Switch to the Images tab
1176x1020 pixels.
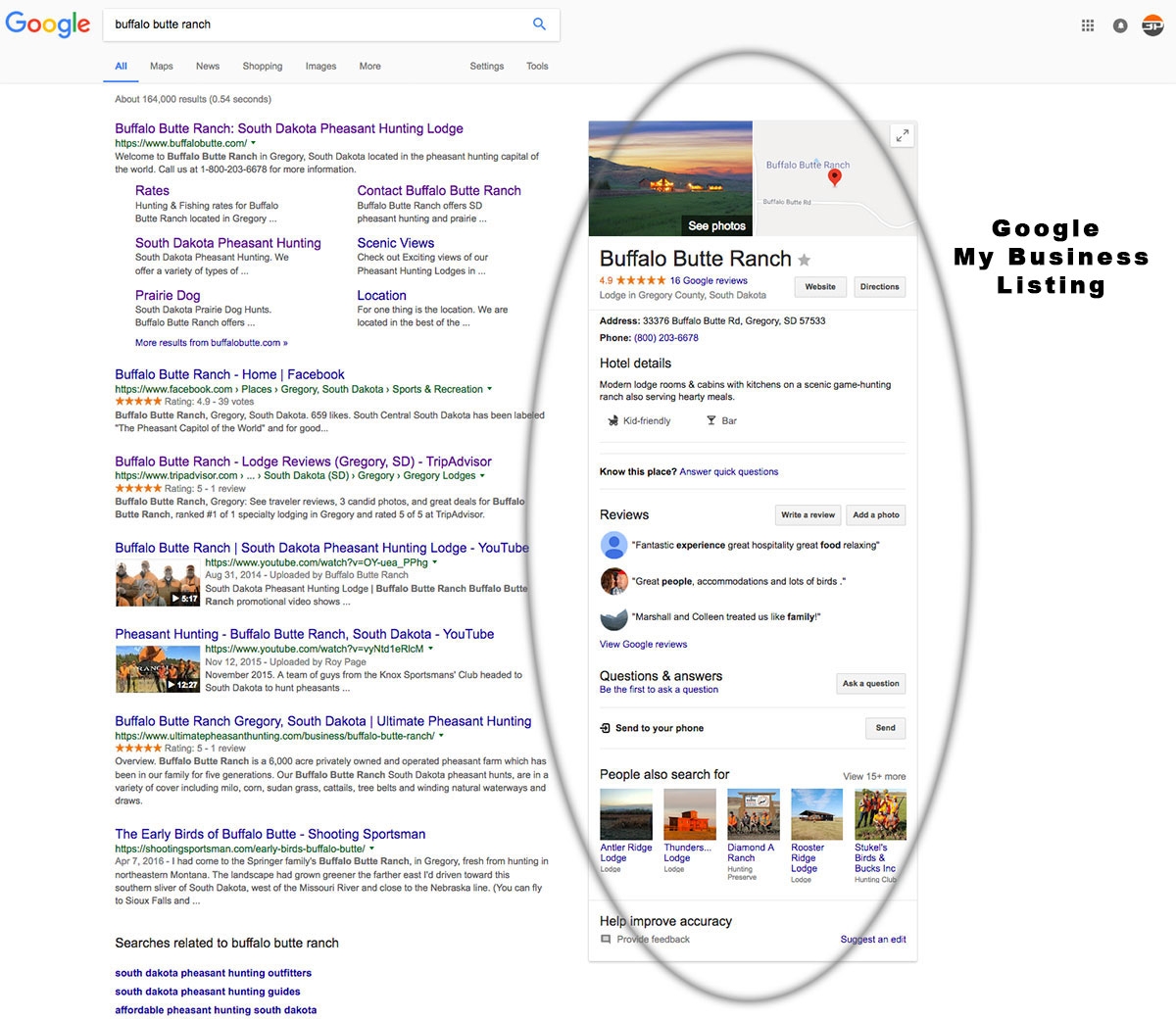click(320, 67)
